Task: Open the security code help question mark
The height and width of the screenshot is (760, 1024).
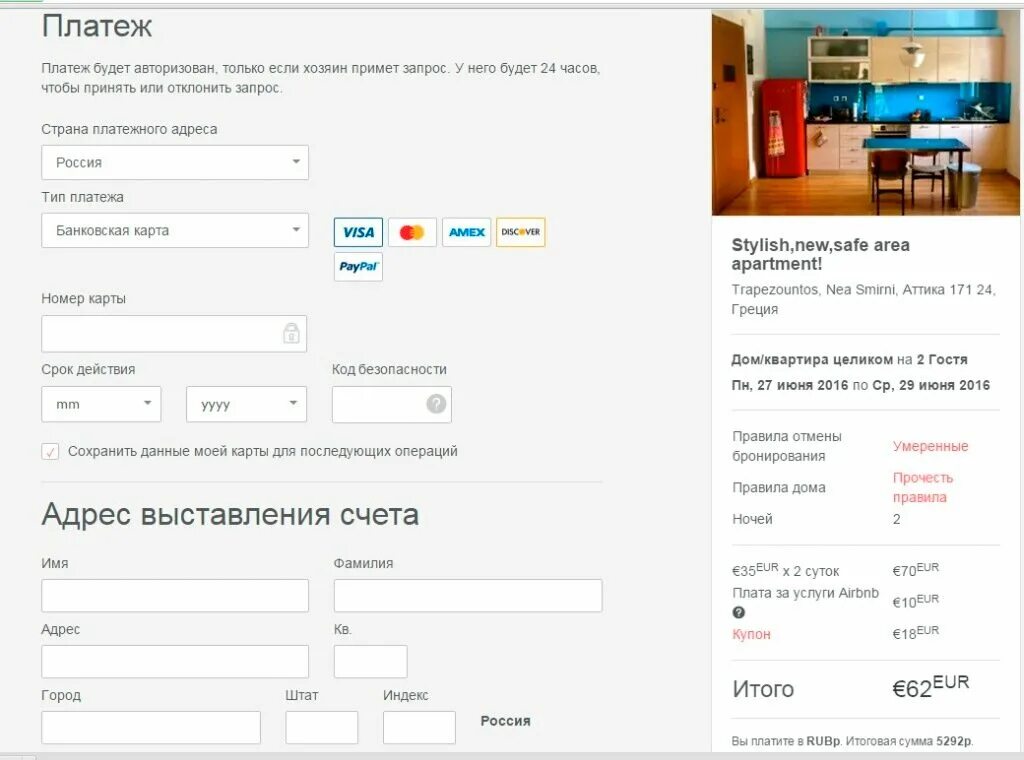Action: (436, 404)
